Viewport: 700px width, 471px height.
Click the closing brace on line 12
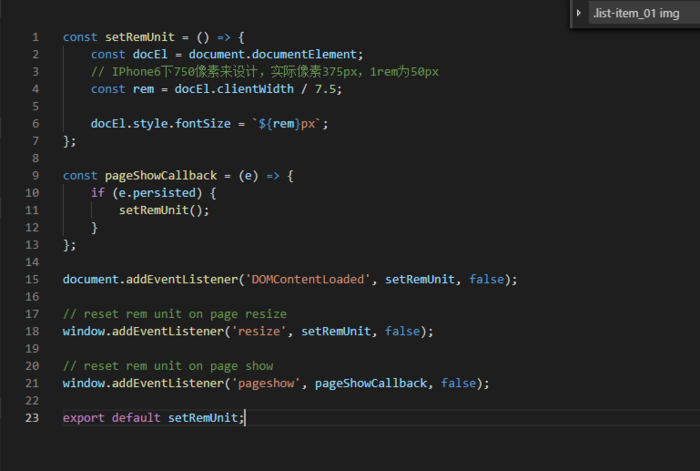[94, 228]
